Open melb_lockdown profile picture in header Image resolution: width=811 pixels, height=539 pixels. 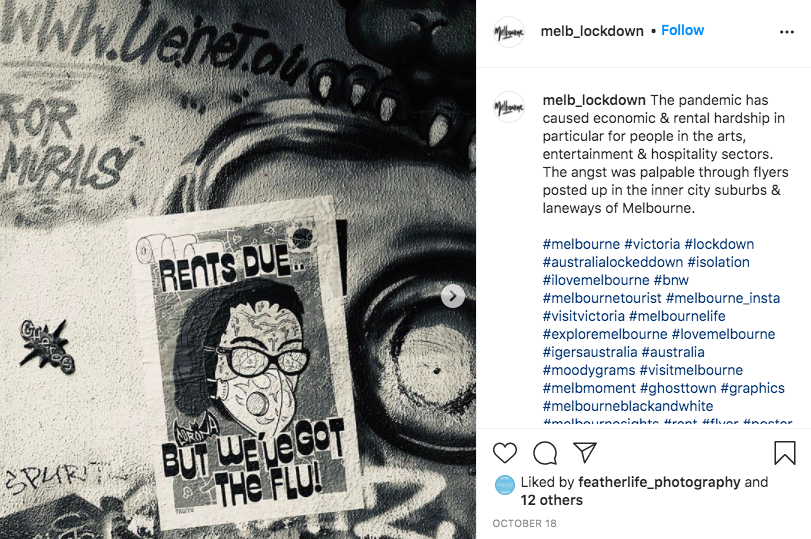tap(509, 32)
